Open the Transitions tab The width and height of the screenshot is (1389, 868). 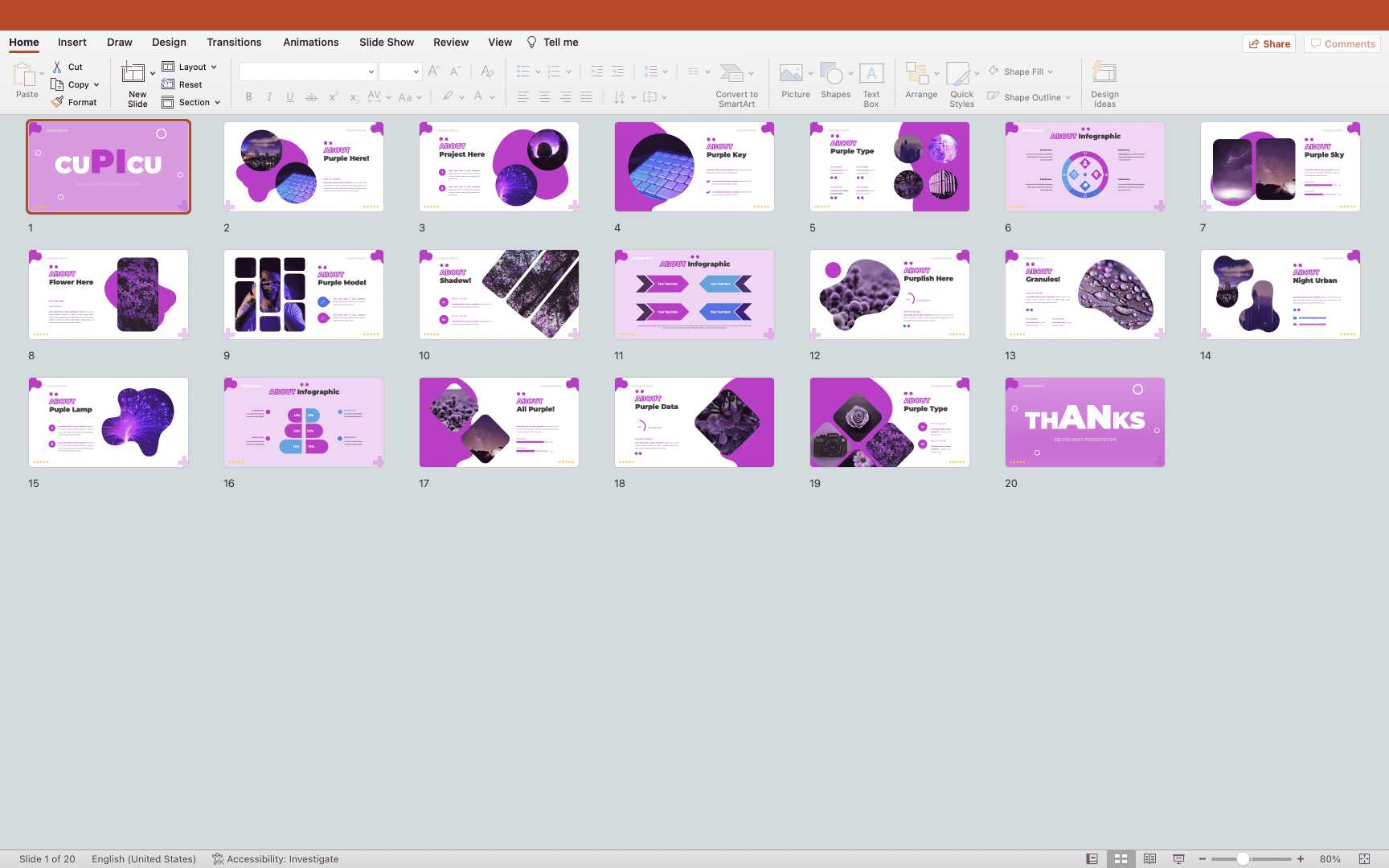point(234,43)
